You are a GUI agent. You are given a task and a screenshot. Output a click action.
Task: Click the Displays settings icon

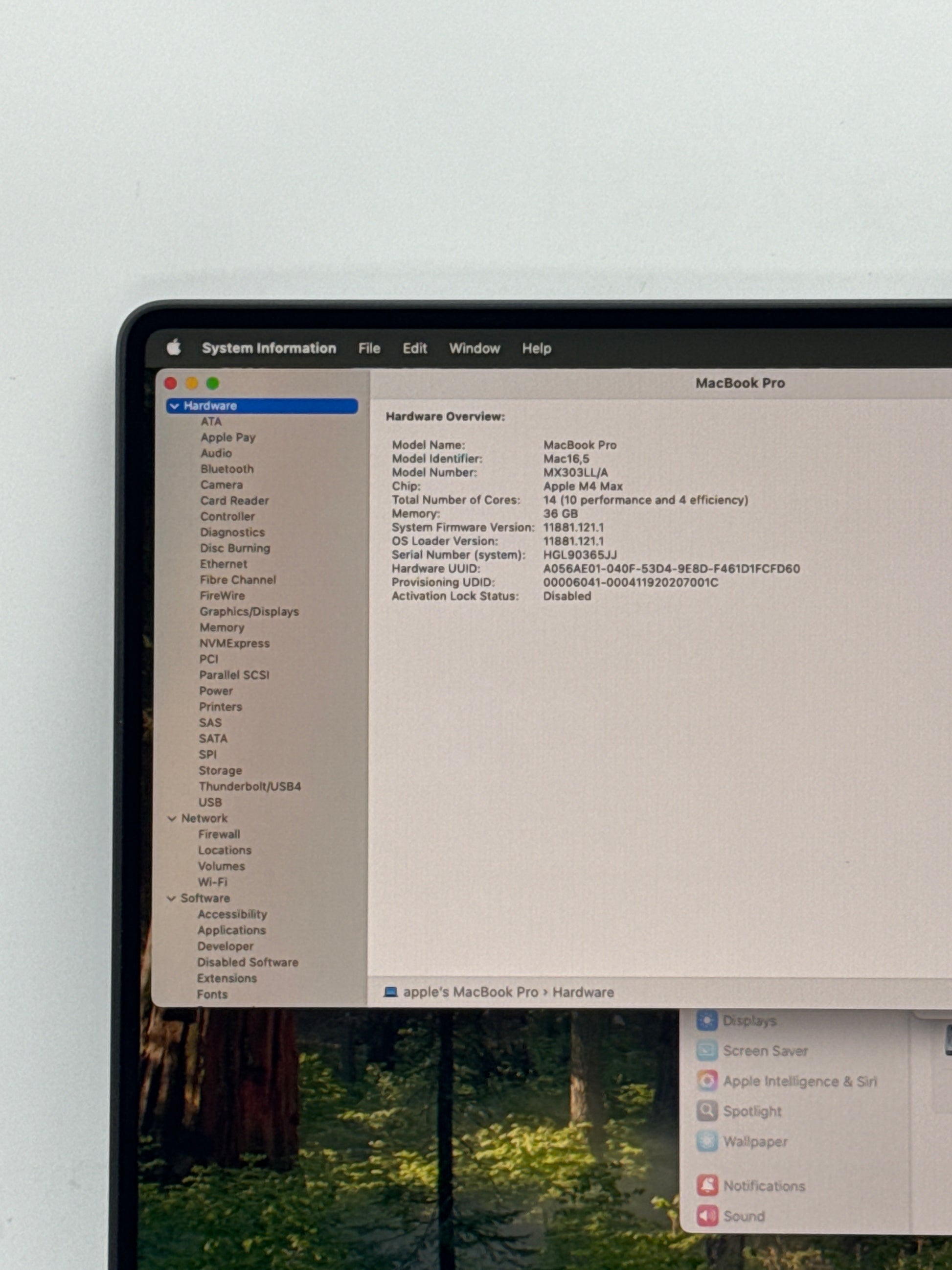pyautogui.click(x=707, y=1021)
